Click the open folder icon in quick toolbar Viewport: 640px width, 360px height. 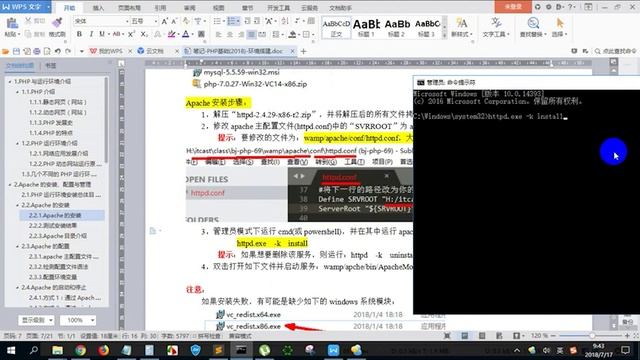5,51
